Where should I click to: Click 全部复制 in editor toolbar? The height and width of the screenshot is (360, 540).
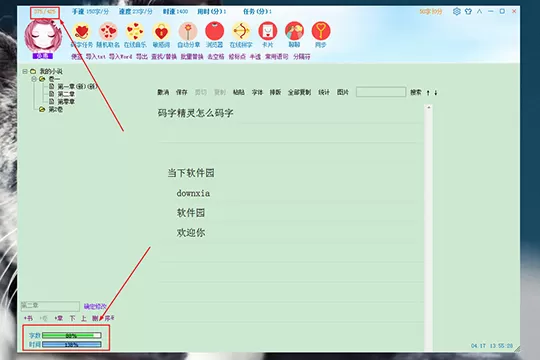point(300,92)
